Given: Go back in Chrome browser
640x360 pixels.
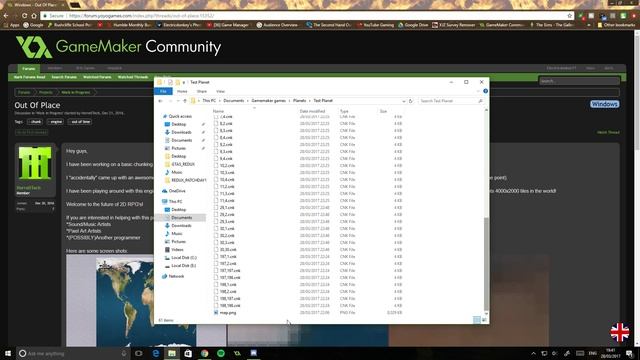Looking at the screenshot, I should click(x=6, y=16).
